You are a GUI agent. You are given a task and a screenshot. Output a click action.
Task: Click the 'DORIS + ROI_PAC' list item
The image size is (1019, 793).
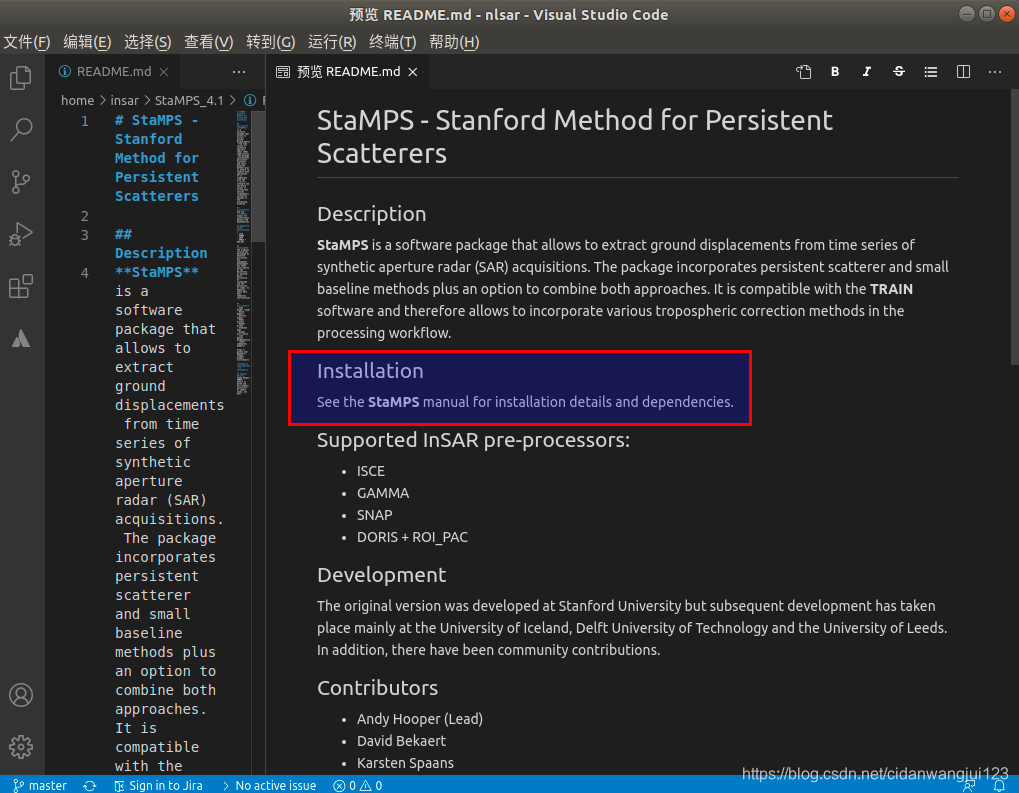point(412,538)
